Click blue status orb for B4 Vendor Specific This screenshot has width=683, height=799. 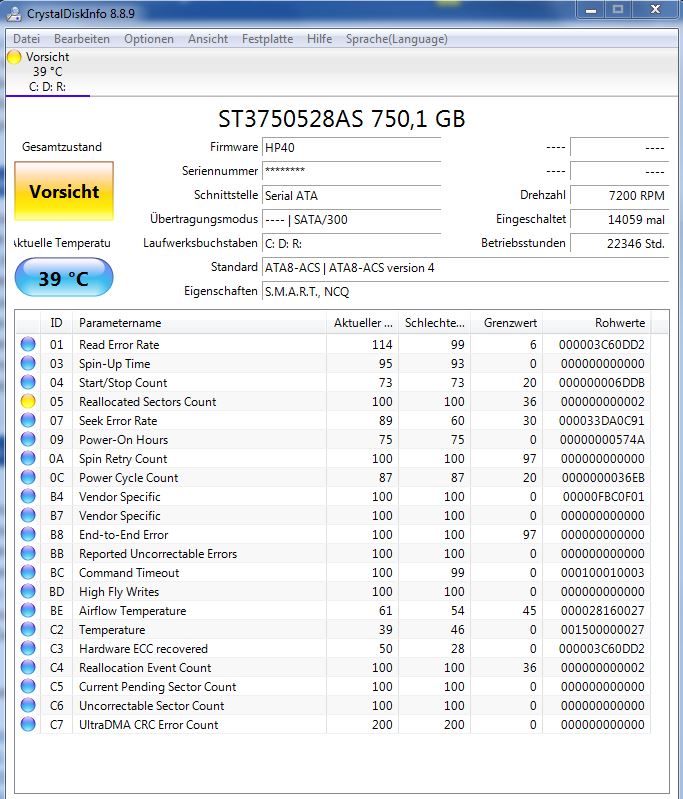click(28, 496)
